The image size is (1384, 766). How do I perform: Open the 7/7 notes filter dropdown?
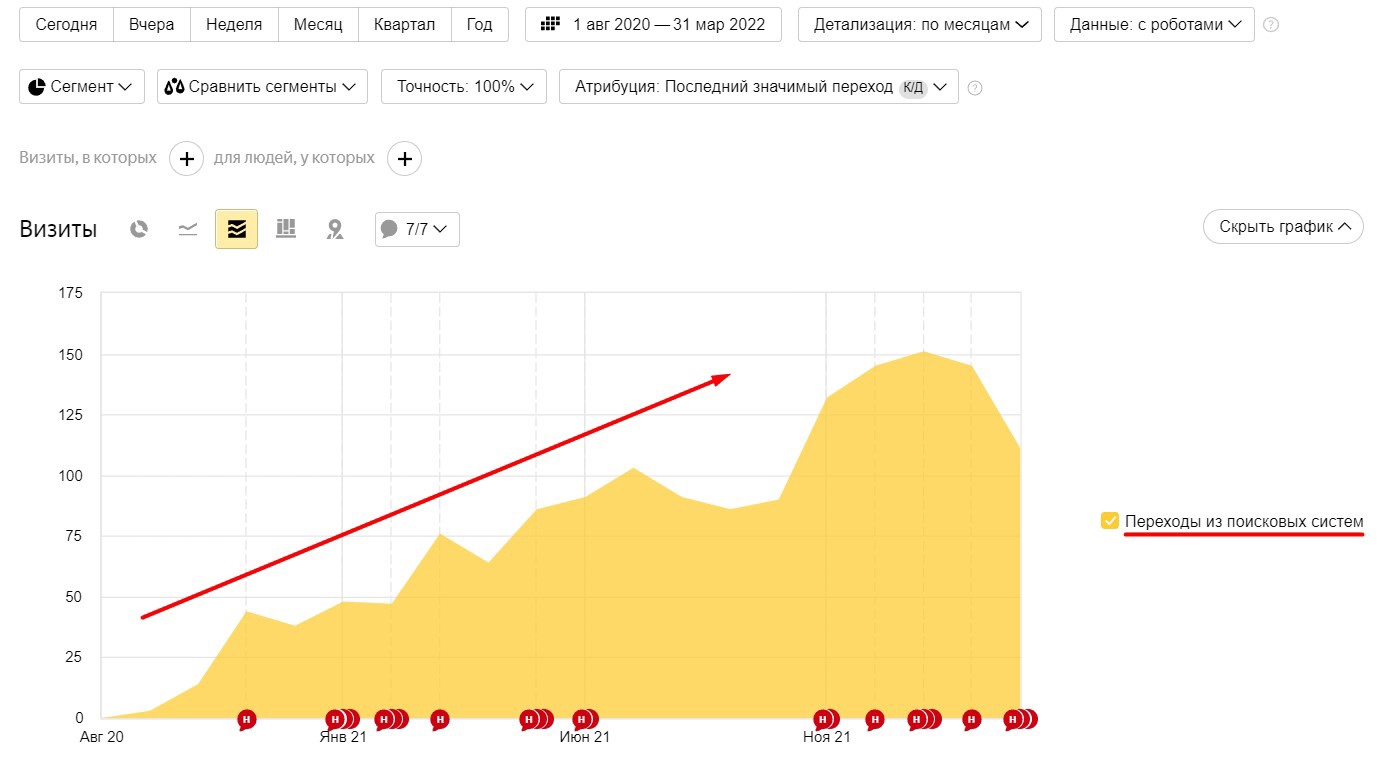coord(417,229)
